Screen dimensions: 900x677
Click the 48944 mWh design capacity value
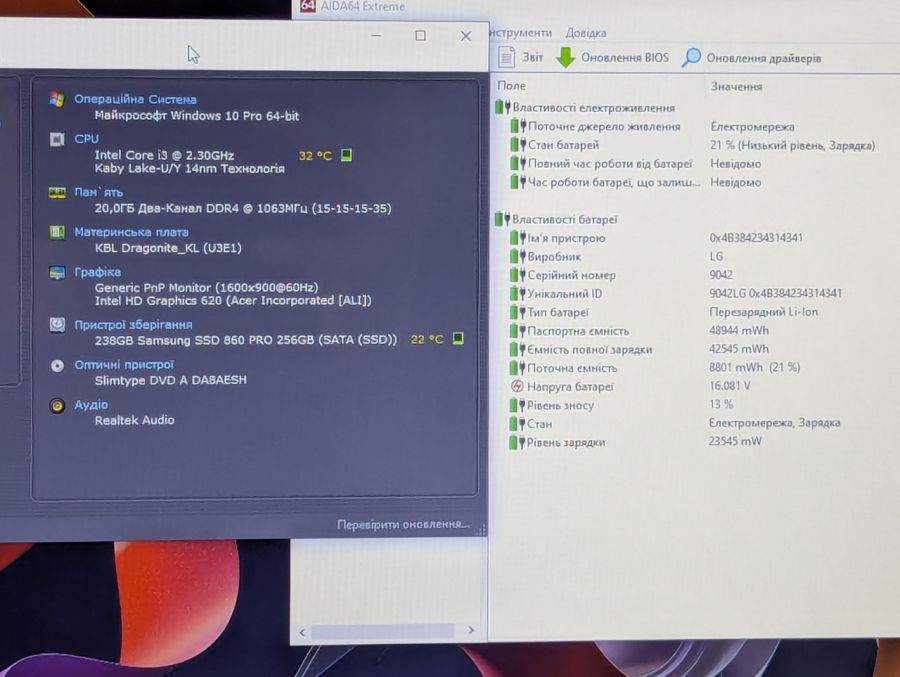[739, 330]
